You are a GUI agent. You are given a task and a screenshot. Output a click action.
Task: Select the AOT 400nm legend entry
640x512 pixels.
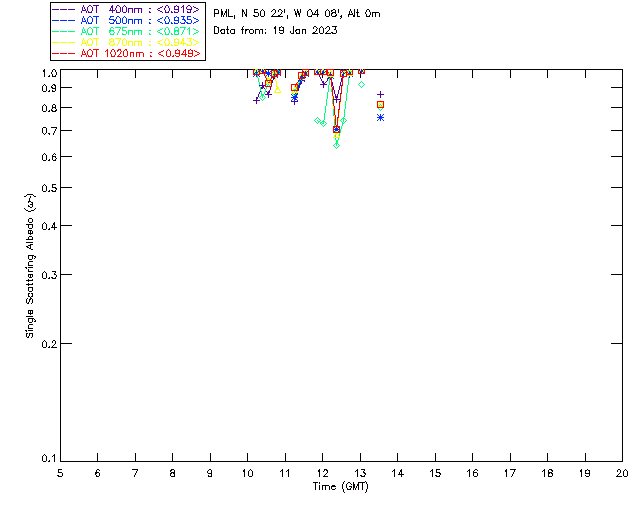pos(126,10)
